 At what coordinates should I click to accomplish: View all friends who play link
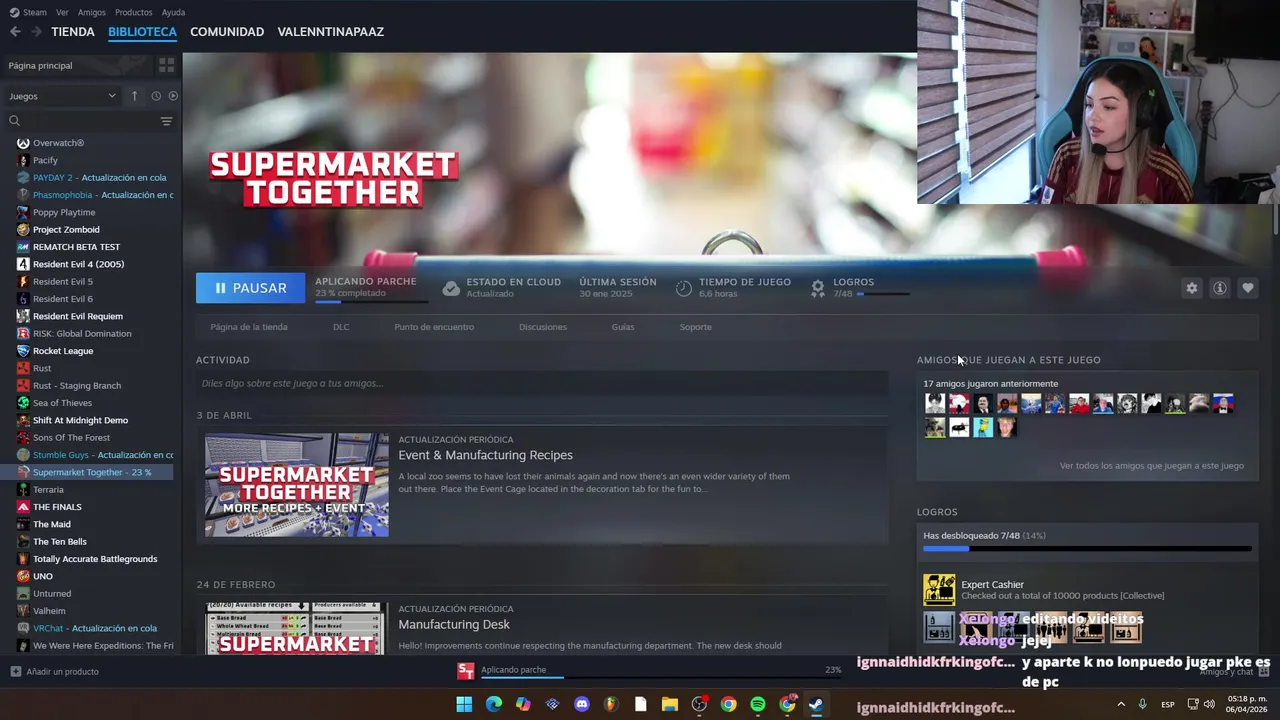1152,466
